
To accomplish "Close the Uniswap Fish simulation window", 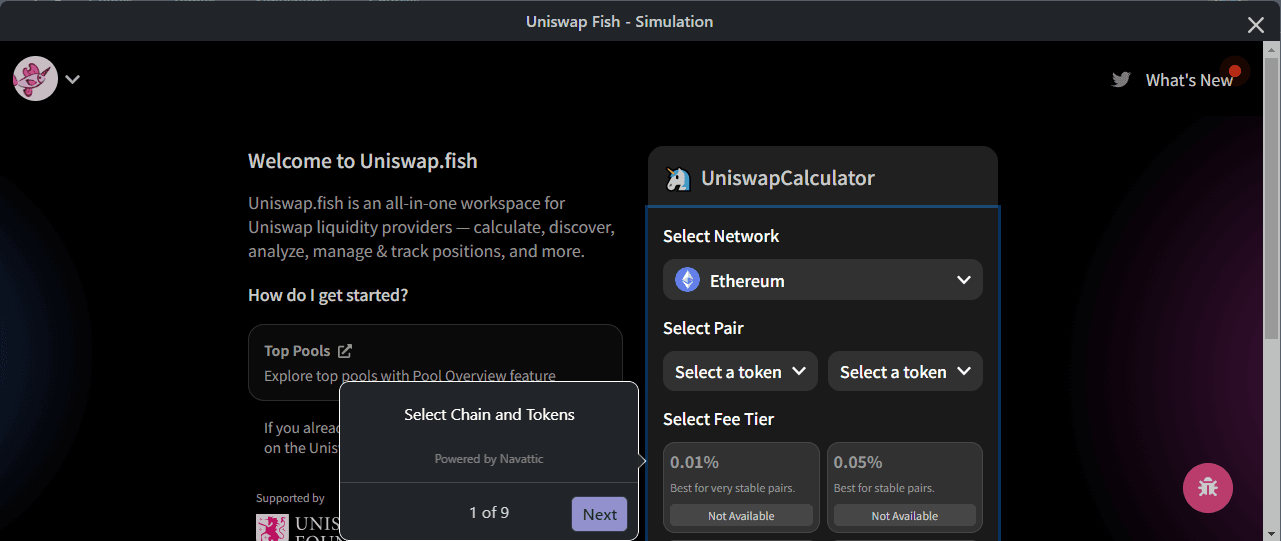I will [x=1256, y=26].
